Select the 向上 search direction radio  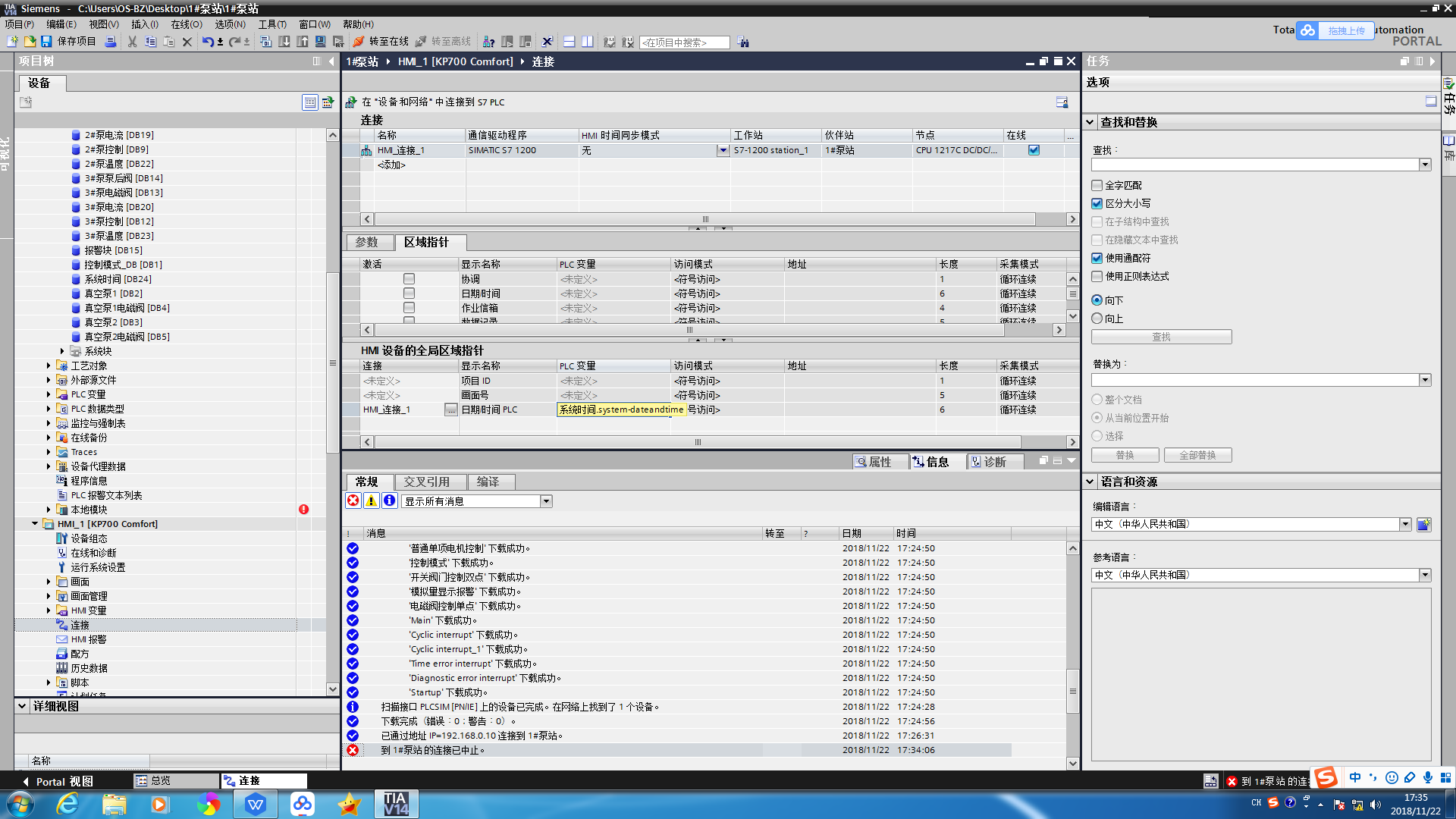pyautogui.click(x=1097, y=318)
